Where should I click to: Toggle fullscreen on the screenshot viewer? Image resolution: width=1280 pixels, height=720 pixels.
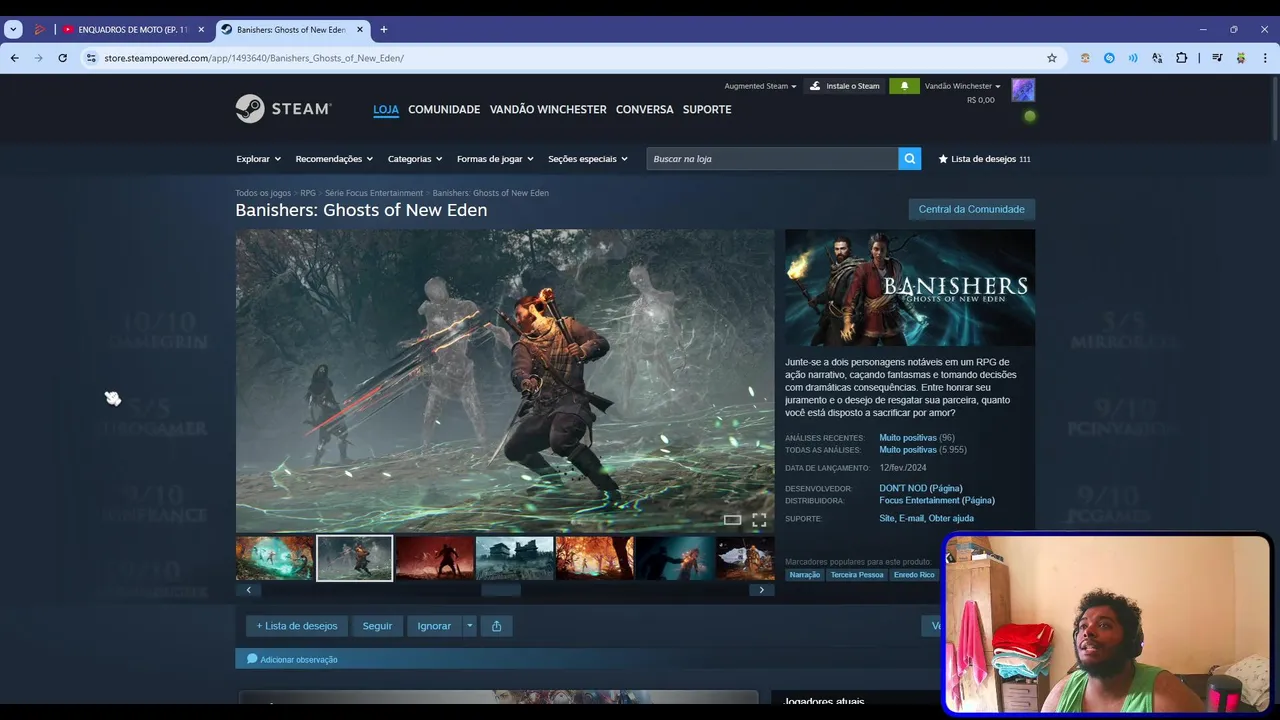click(759, 520)
